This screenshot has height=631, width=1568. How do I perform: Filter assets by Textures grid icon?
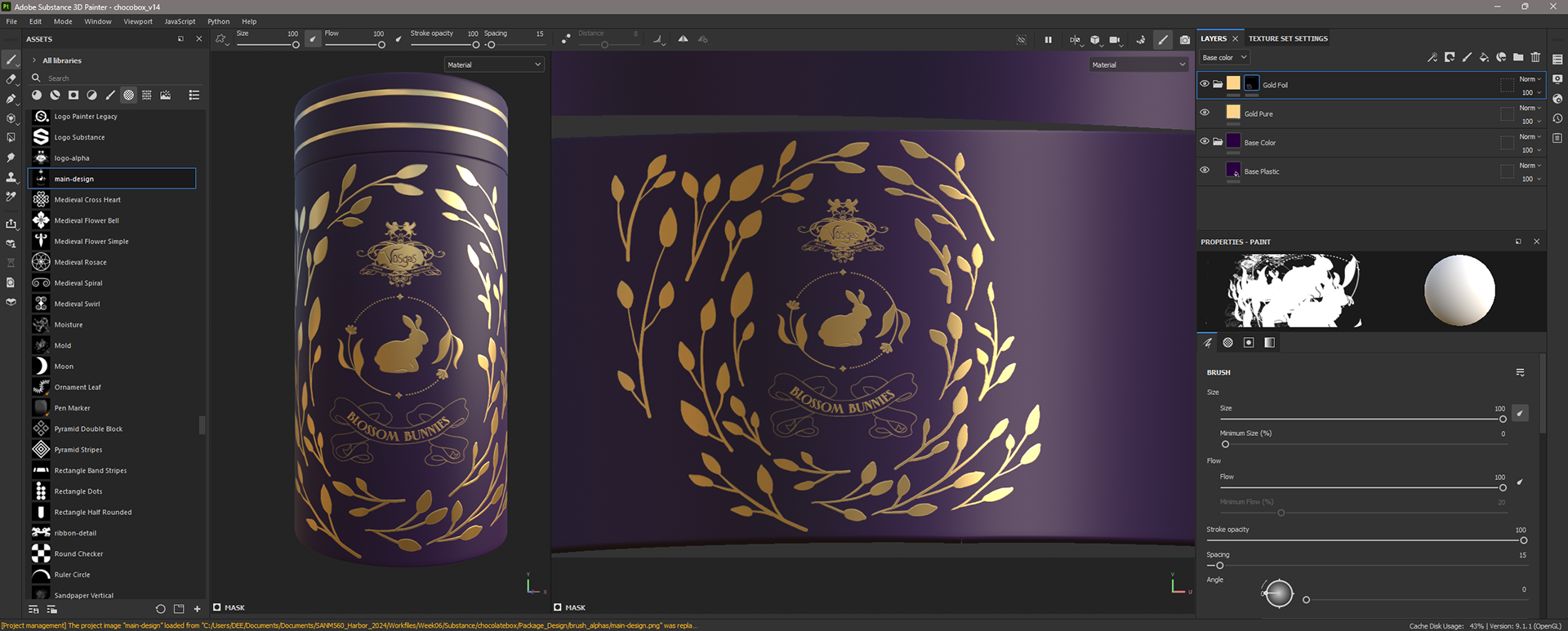(147, 96)
